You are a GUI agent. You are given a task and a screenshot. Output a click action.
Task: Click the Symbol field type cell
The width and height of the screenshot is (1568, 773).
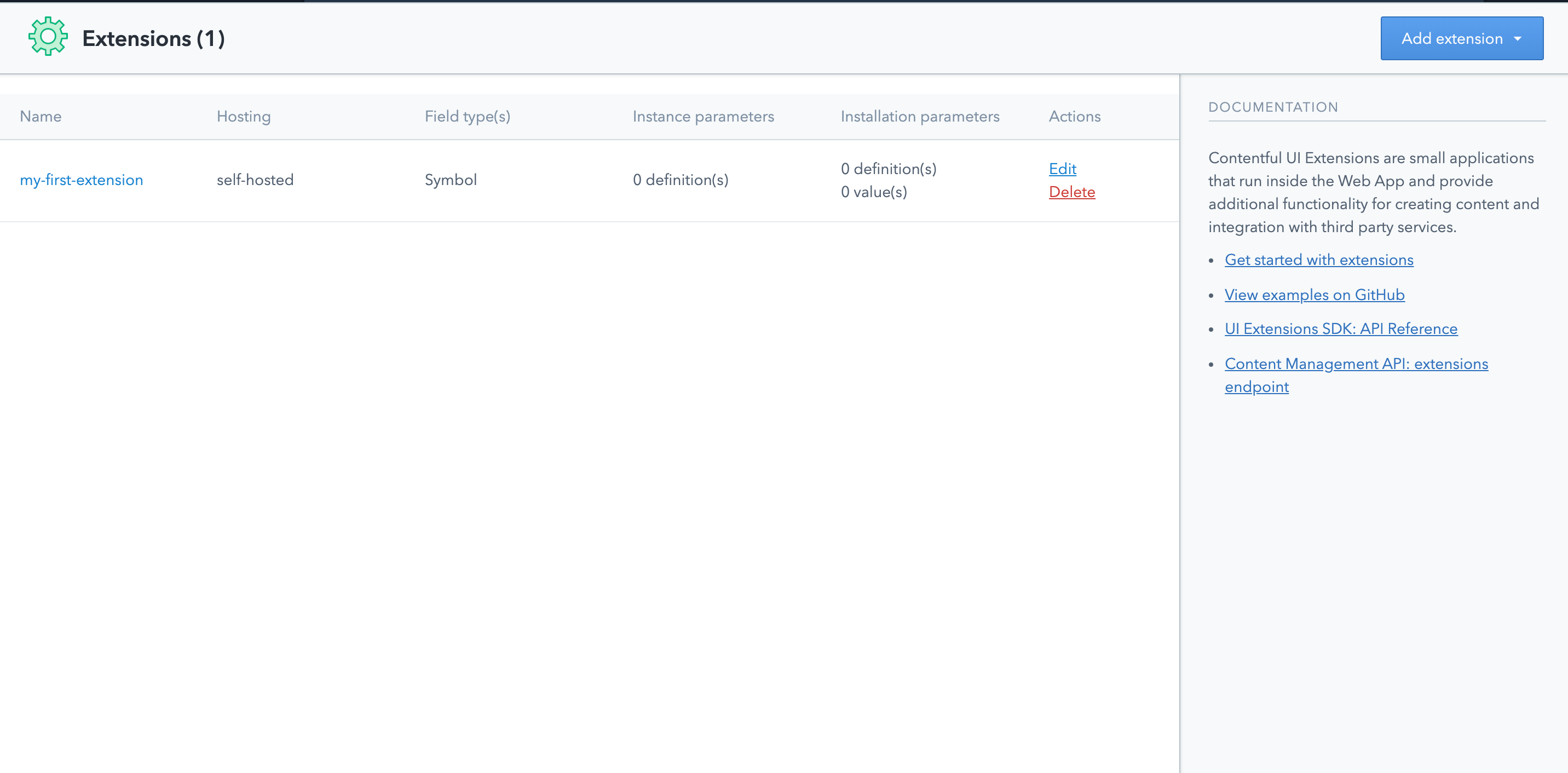tap(451, 180)
